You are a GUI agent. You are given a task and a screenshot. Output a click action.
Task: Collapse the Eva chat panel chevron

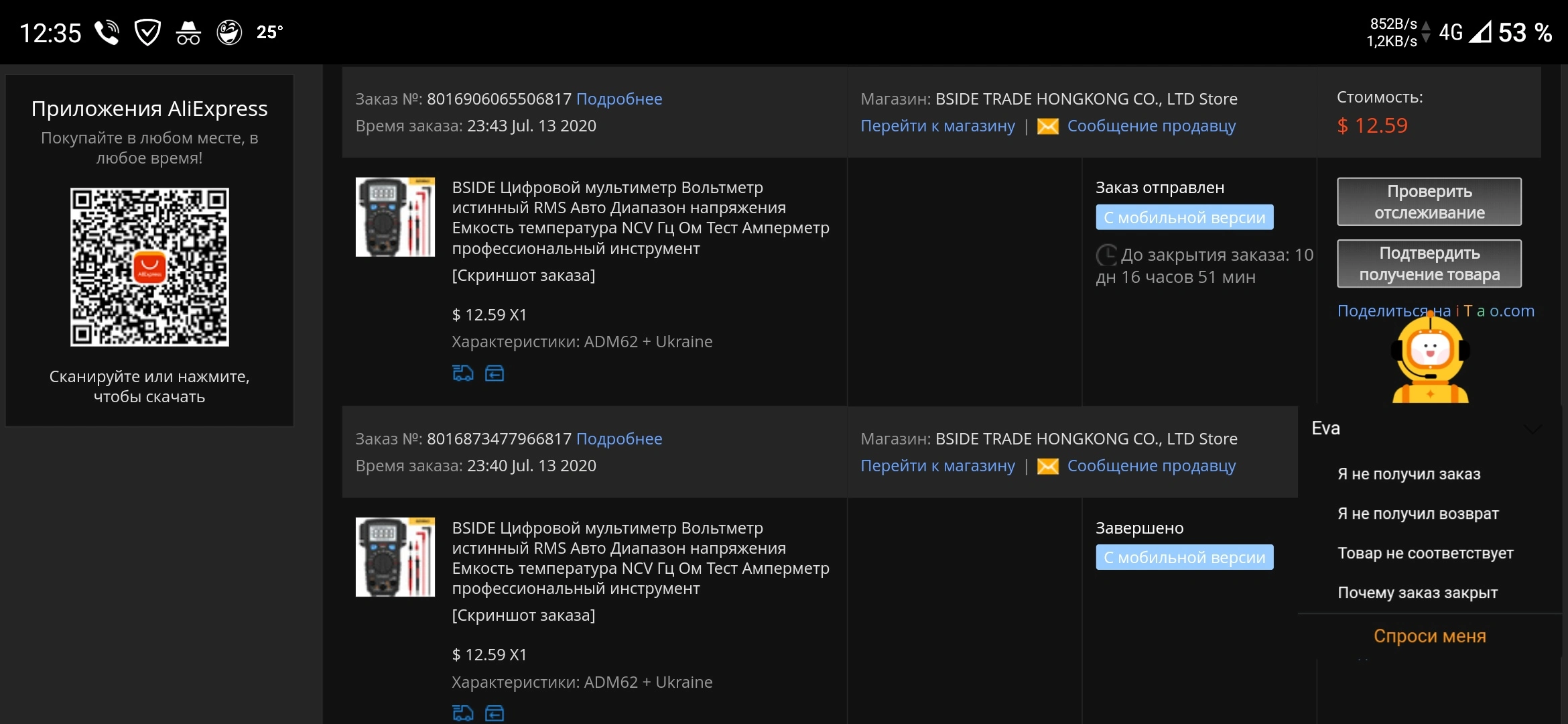point(1532,428)
